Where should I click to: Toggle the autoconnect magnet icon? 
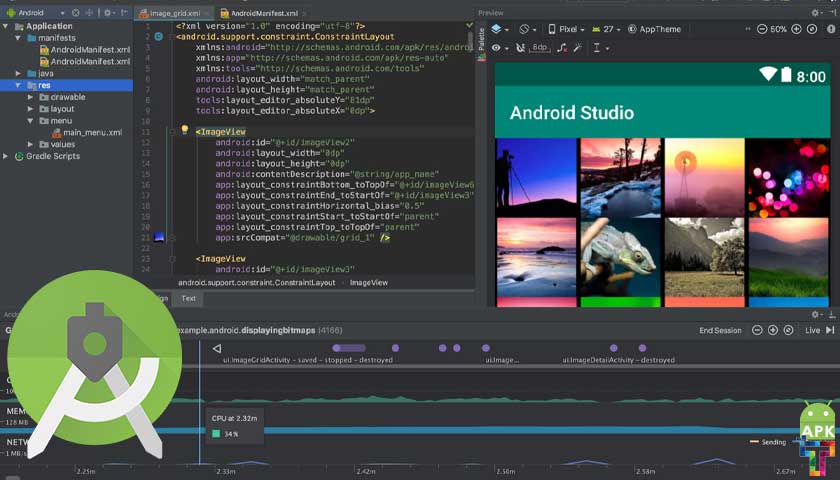520,48
